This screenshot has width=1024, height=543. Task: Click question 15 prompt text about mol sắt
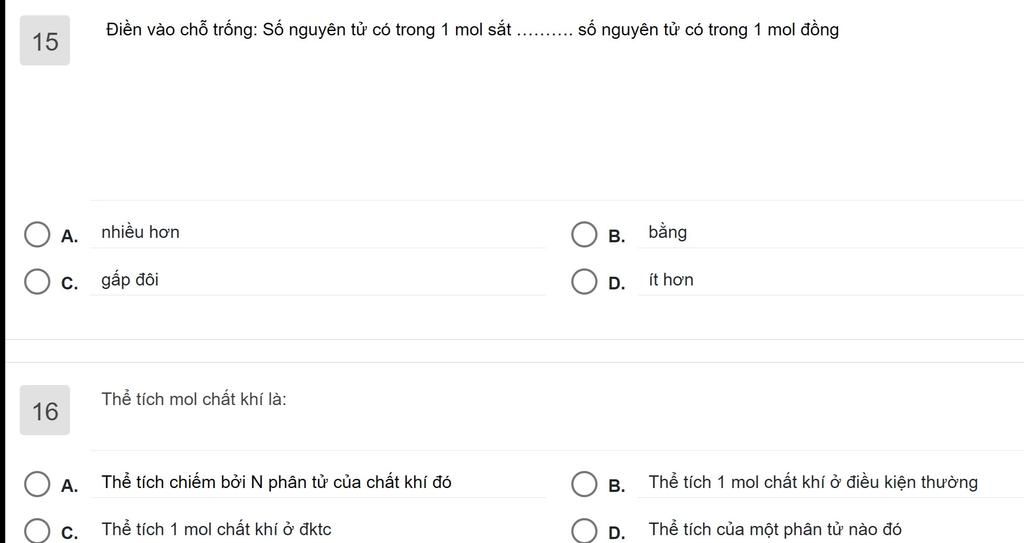click(x=473, y=30)
